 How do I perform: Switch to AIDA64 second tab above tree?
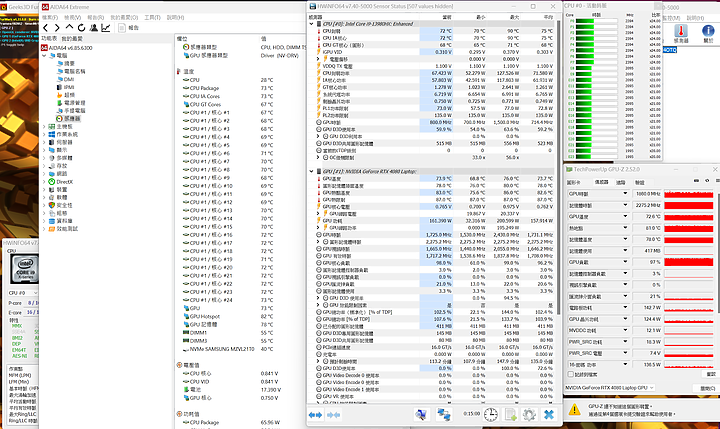pyautogui.click(x=73, y=39)
